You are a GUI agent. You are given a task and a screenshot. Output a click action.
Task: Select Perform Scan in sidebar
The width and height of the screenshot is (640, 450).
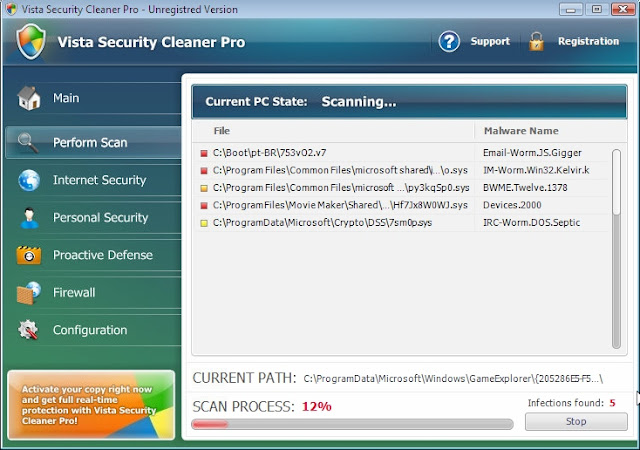click(x=93, y=143)
